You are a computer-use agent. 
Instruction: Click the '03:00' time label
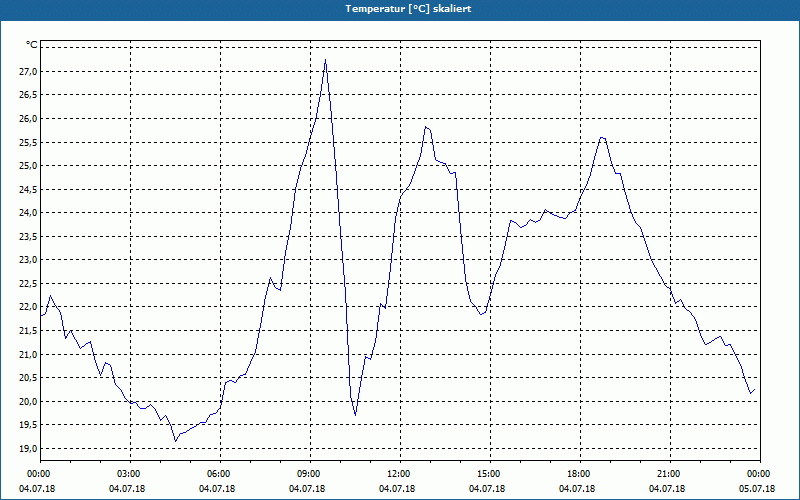130,474
